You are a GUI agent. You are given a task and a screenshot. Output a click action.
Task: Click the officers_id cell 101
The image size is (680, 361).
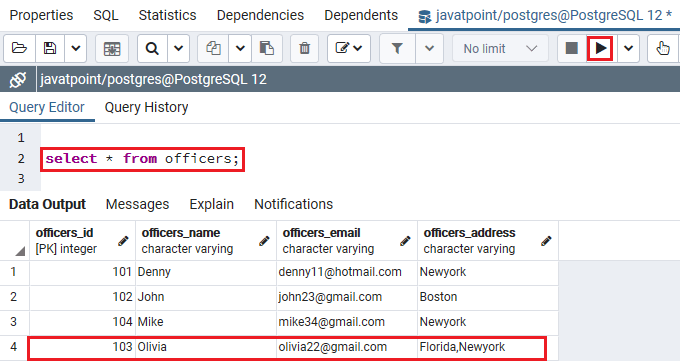82,272
